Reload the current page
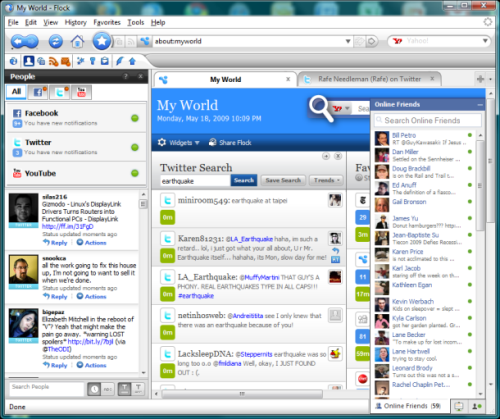Screen dimensions: 500x419 56,41
